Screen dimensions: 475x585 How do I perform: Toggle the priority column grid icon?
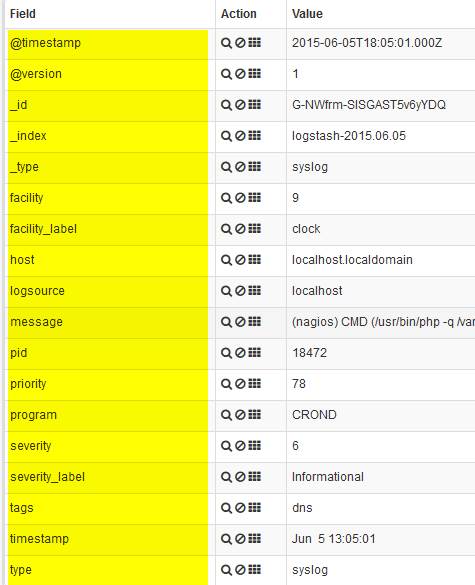tap(254, 384)
